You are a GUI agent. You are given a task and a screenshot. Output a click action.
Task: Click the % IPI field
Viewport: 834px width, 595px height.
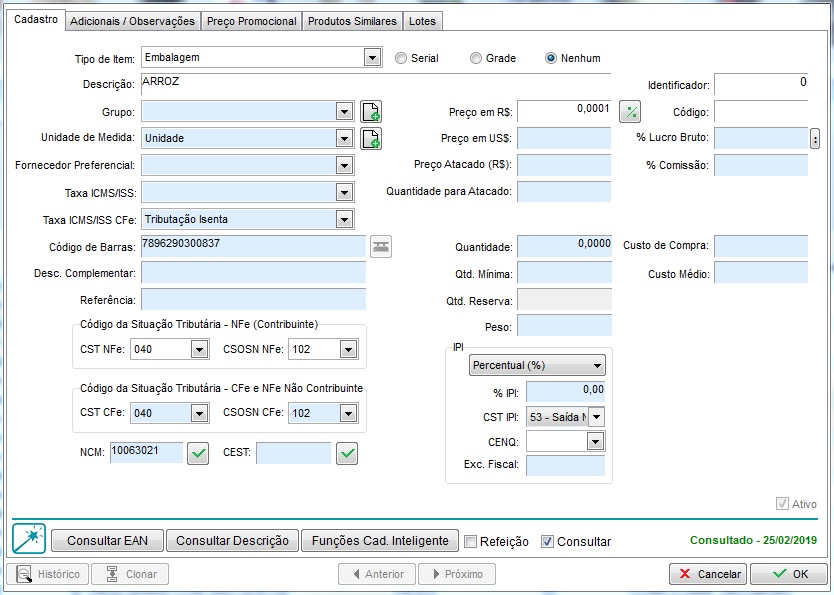(566, 392)
